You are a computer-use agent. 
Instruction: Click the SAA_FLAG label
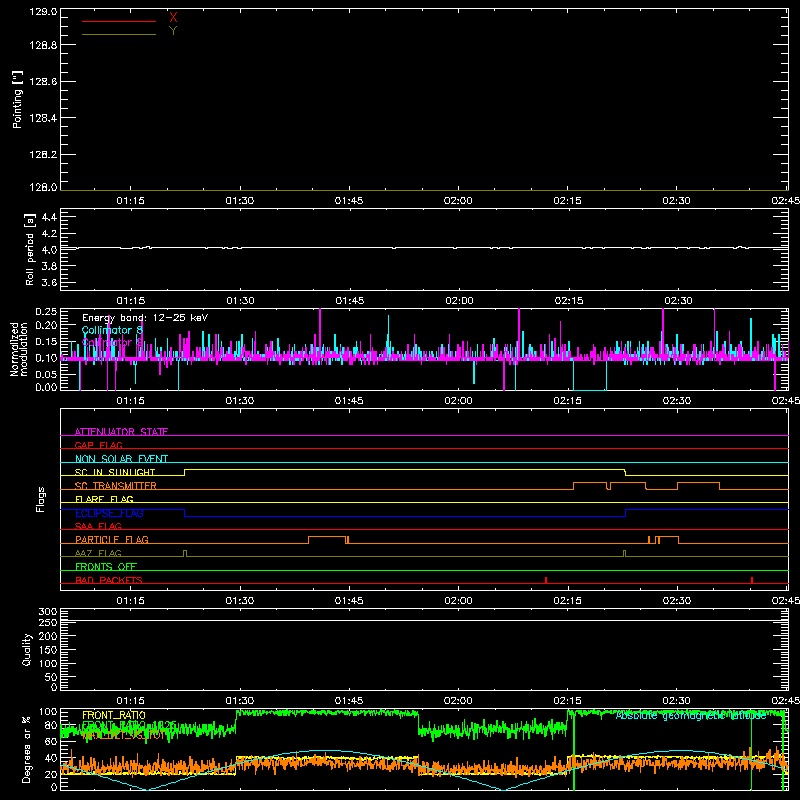[x=98, y=526]
